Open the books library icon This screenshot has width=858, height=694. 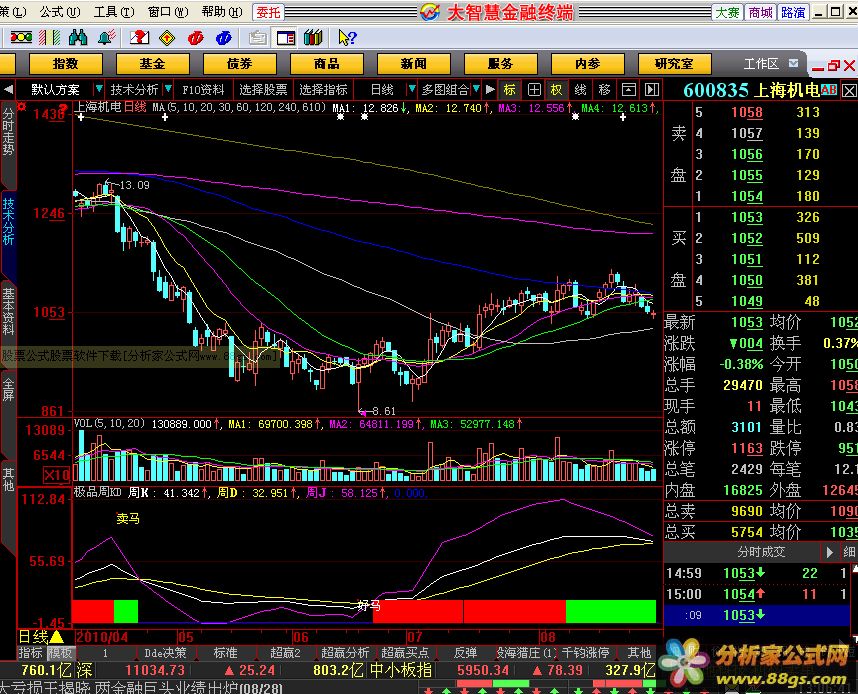coord(313,37)
